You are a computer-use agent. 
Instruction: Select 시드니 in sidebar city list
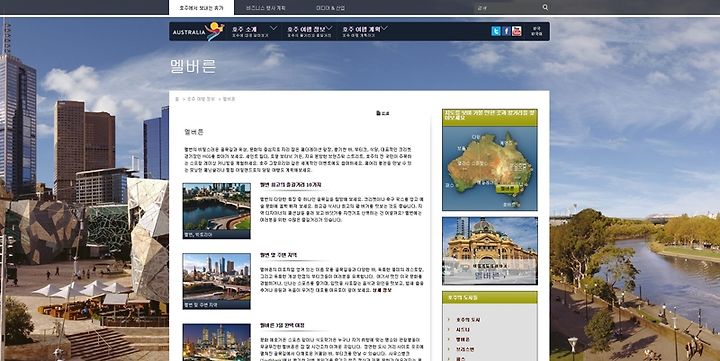coord(462,329)
